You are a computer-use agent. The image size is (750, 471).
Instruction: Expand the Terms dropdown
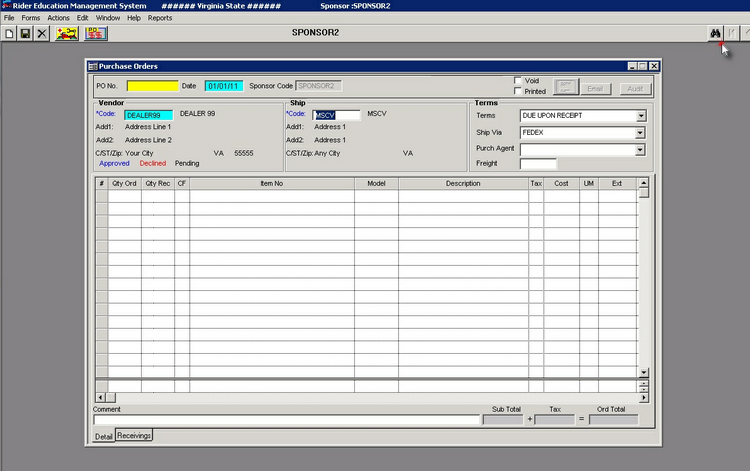[640, 116]
